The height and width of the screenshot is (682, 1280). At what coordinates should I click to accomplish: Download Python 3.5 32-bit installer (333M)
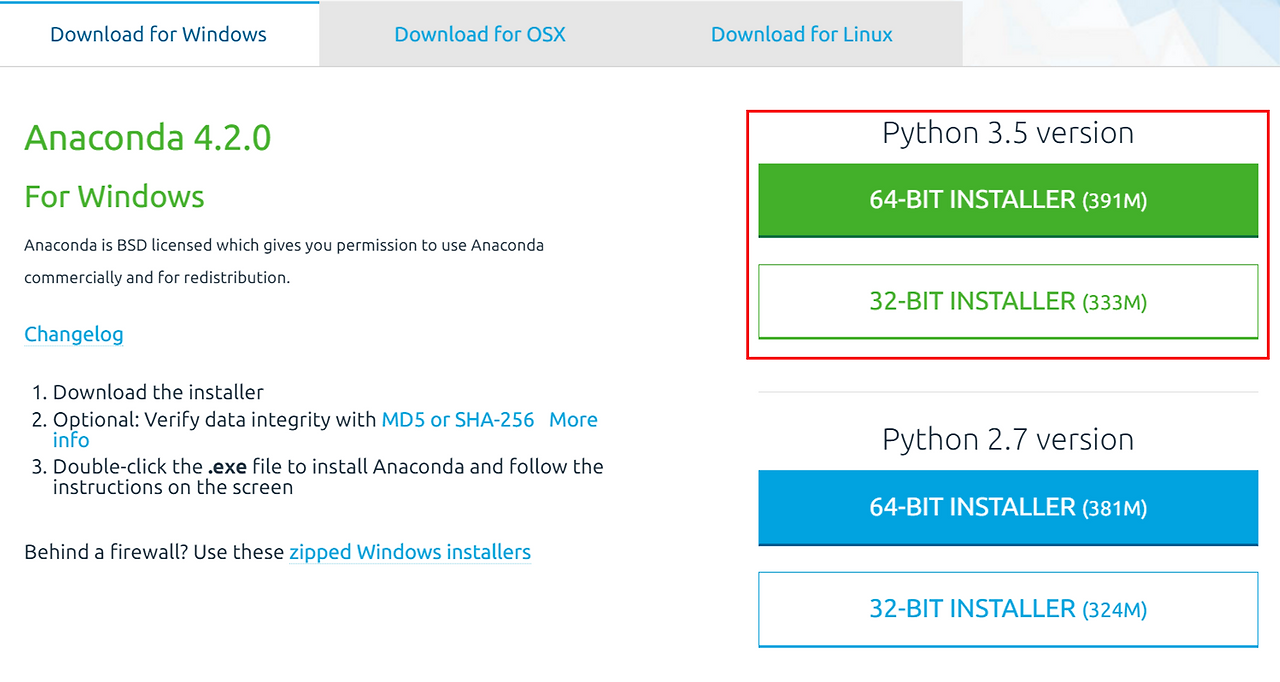[x=1008, y=301]
